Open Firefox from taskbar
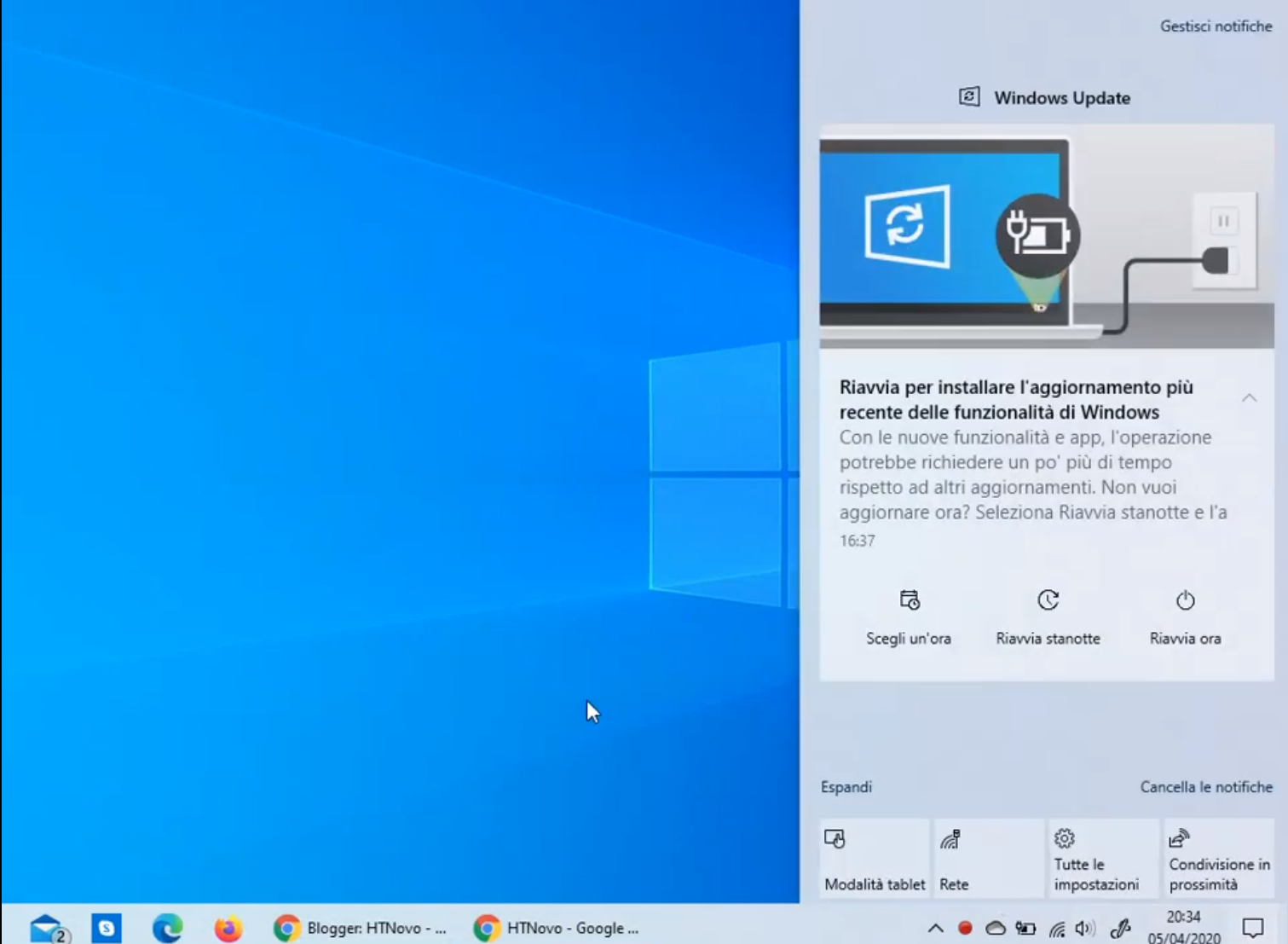This screenshot has height=944, width=1288. pyautogui.click(x=228, y=928)
